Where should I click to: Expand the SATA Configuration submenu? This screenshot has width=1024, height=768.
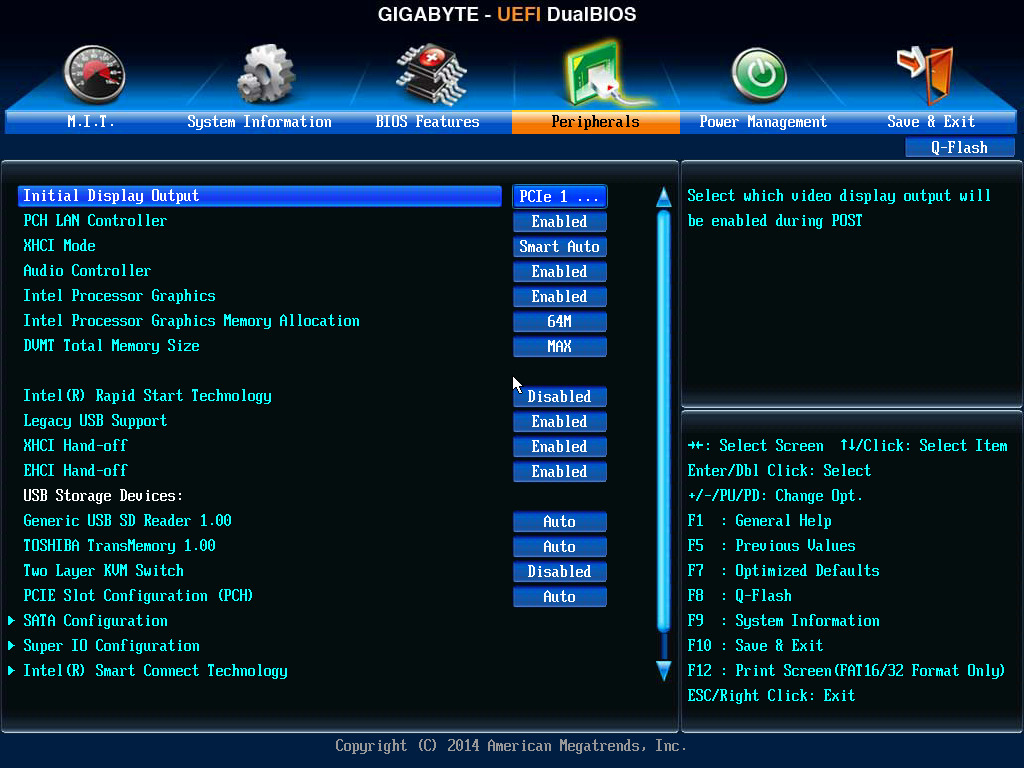click(x=95, y=621)
